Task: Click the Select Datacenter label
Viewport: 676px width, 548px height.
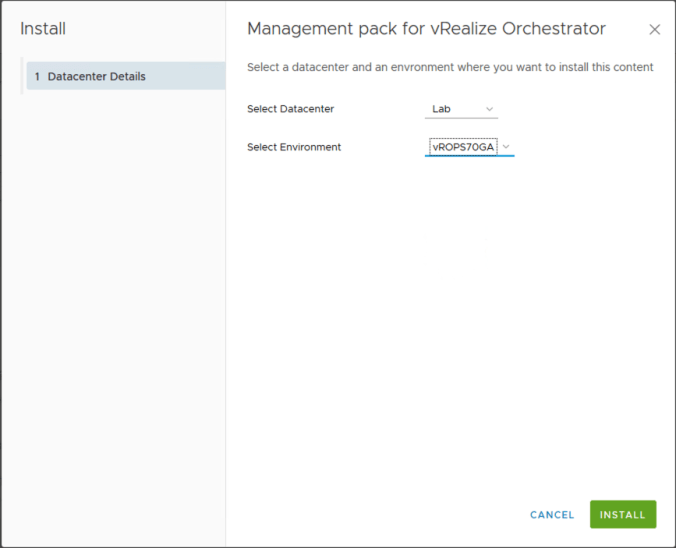Action: pyautogui.click(x=290, y=109)
